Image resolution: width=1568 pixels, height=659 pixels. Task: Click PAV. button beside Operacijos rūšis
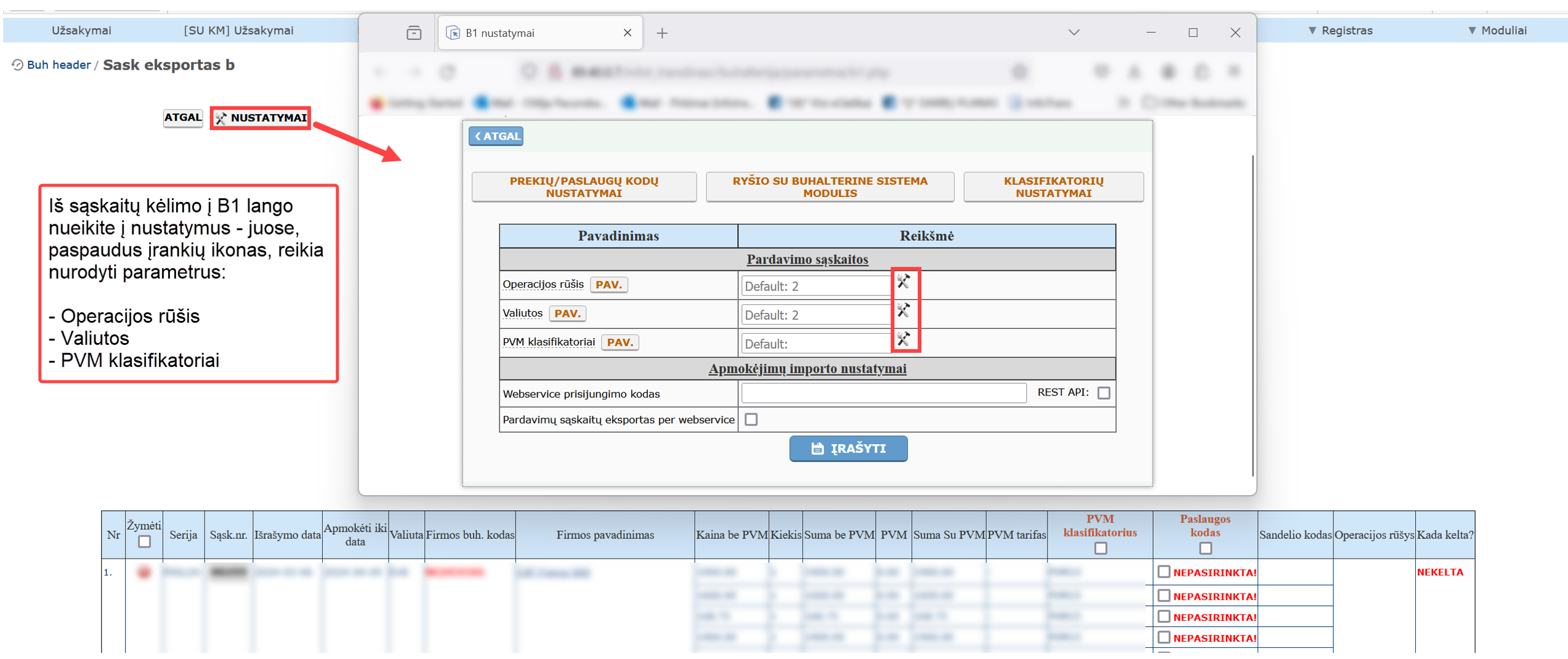[608, 285]
